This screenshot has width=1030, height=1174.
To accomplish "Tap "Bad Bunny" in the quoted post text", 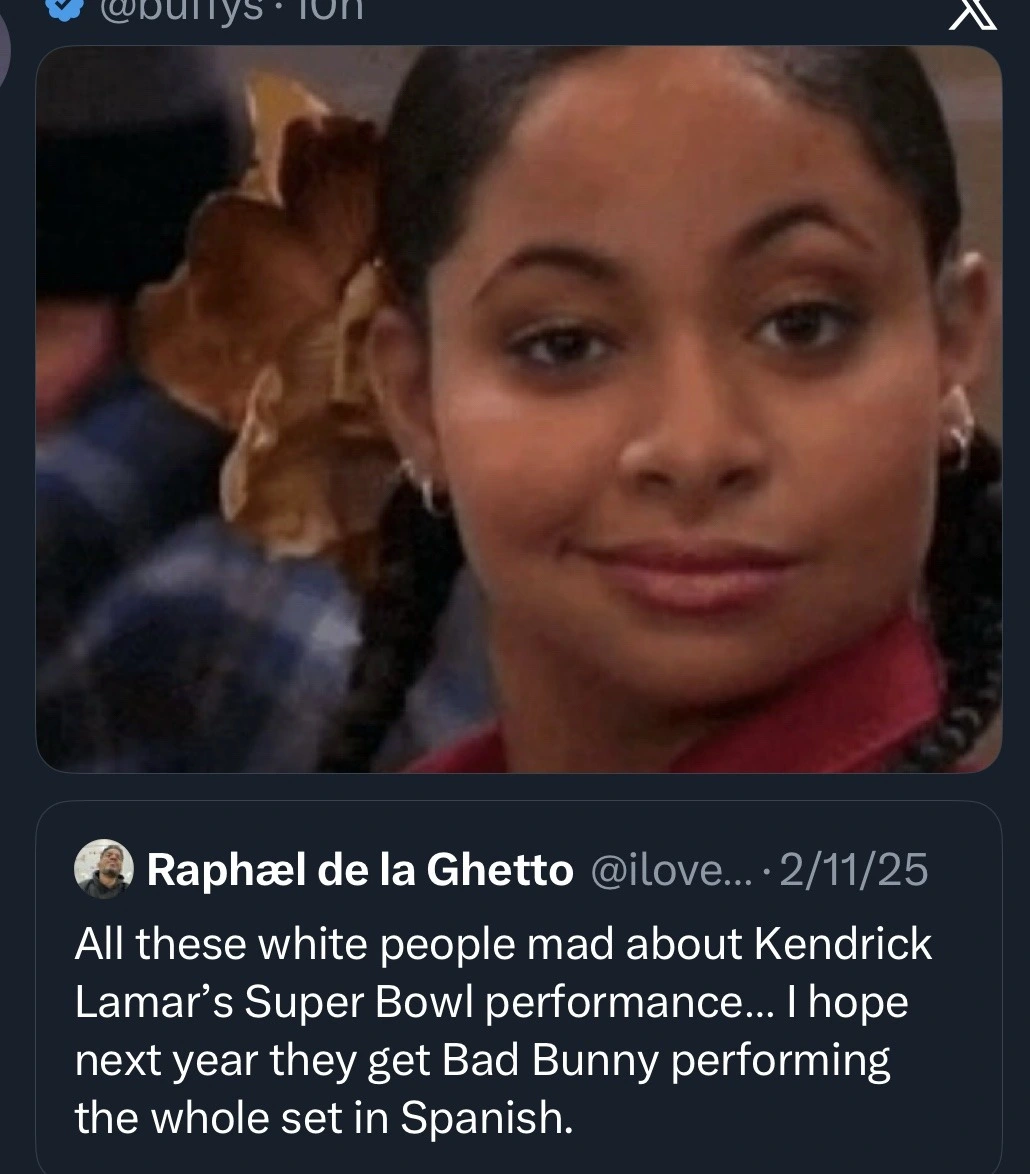I will click(x=549, y=1060).
